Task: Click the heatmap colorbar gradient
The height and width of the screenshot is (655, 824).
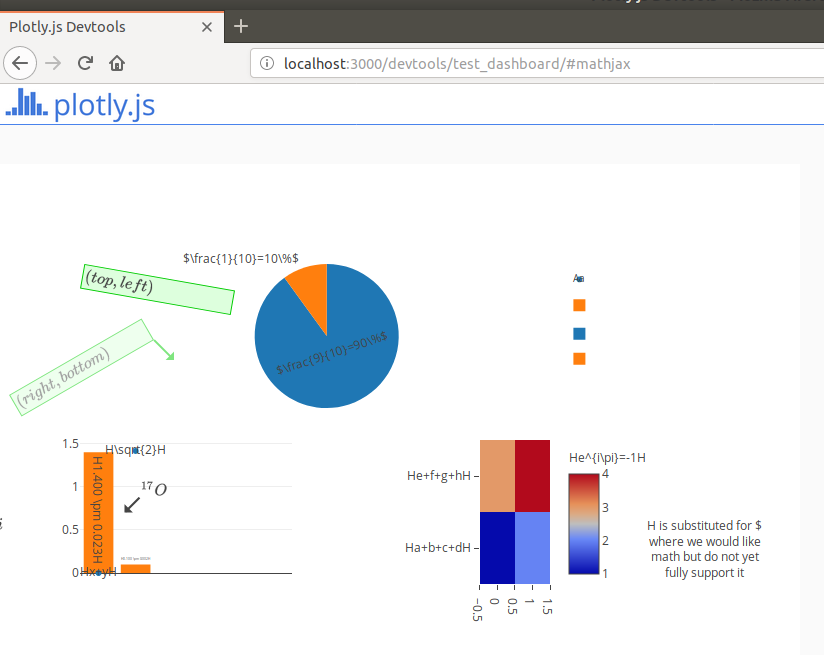Action: pyautogui.click(x=584, y=524)
